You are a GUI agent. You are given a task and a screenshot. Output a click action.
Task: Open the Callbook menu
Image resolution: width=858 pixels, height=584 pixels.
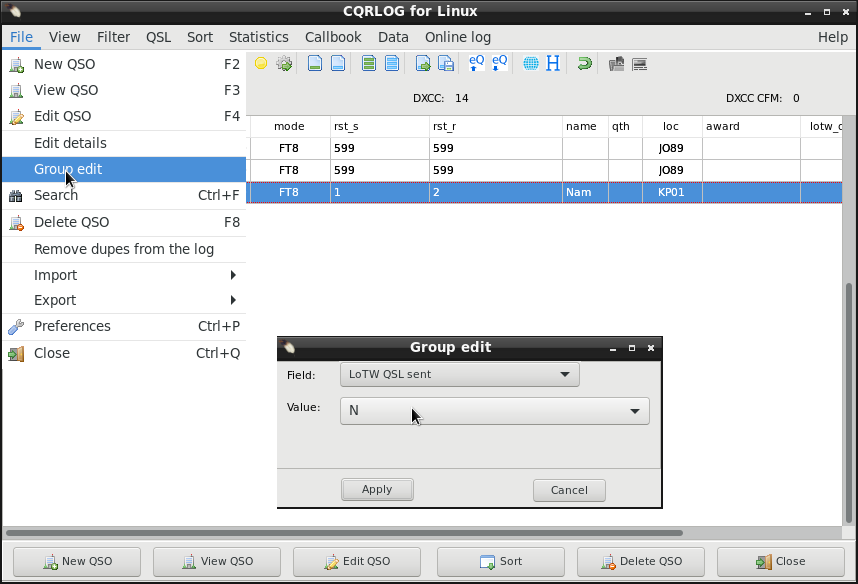(x=333, y=37)
